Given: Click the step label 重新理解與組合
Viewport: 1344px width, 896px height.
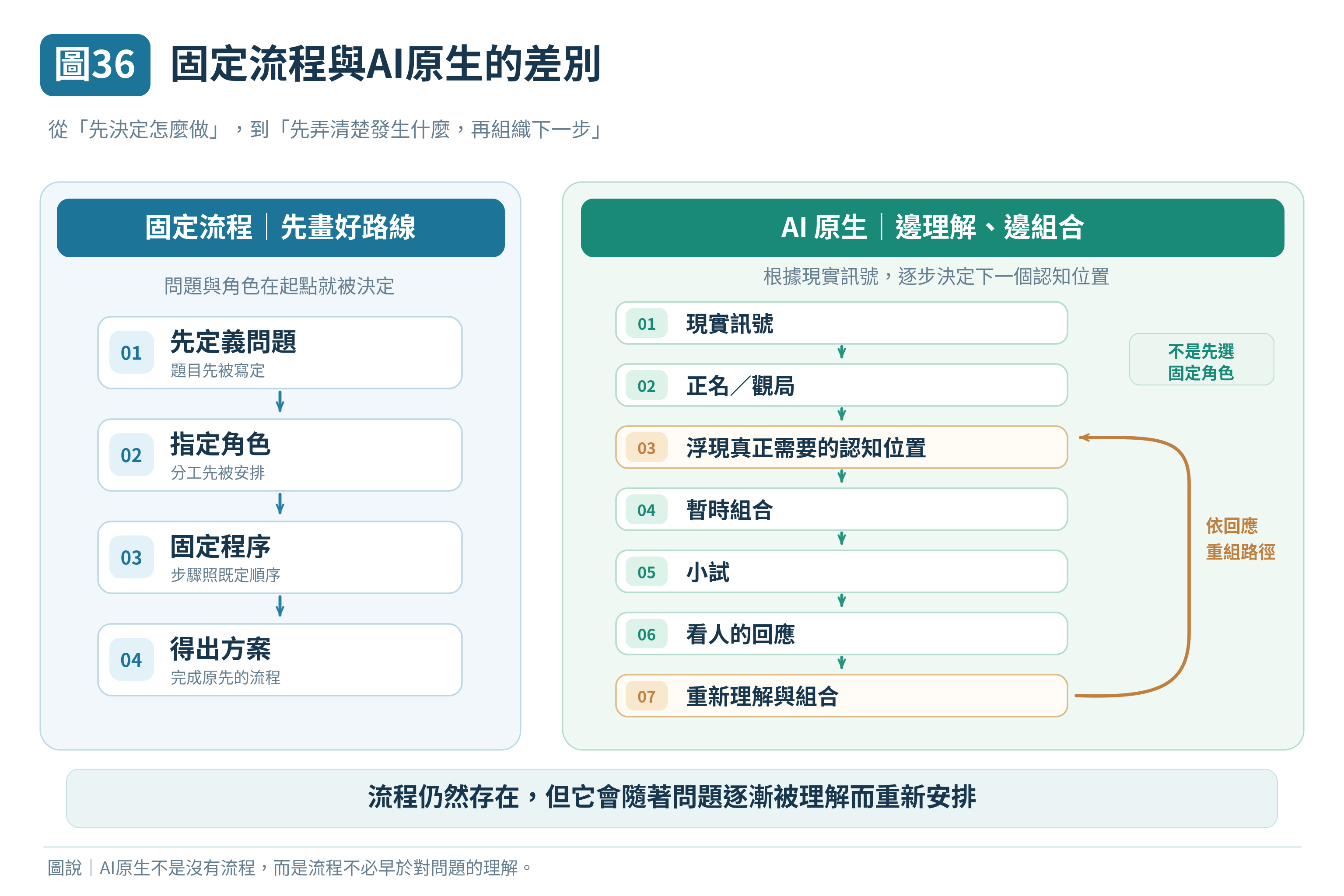Looking at the screenshot, I should 762,696.
